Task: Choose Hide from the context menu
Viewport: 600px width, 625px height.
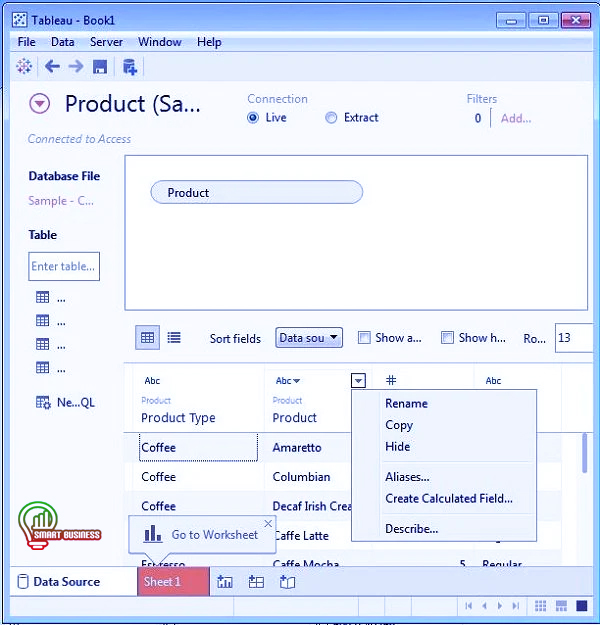Action: click(x=397, y=446)
